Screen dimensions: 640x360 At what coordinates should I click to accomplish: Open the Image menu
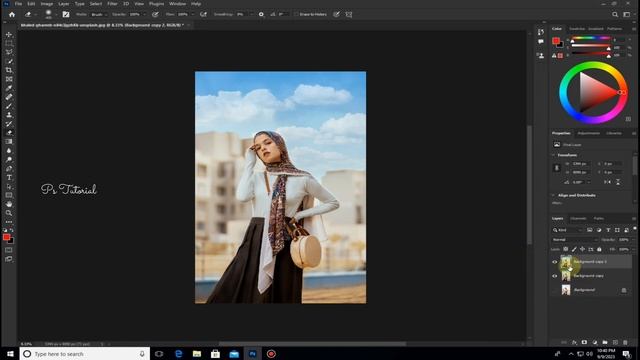(x=47, y=4)
